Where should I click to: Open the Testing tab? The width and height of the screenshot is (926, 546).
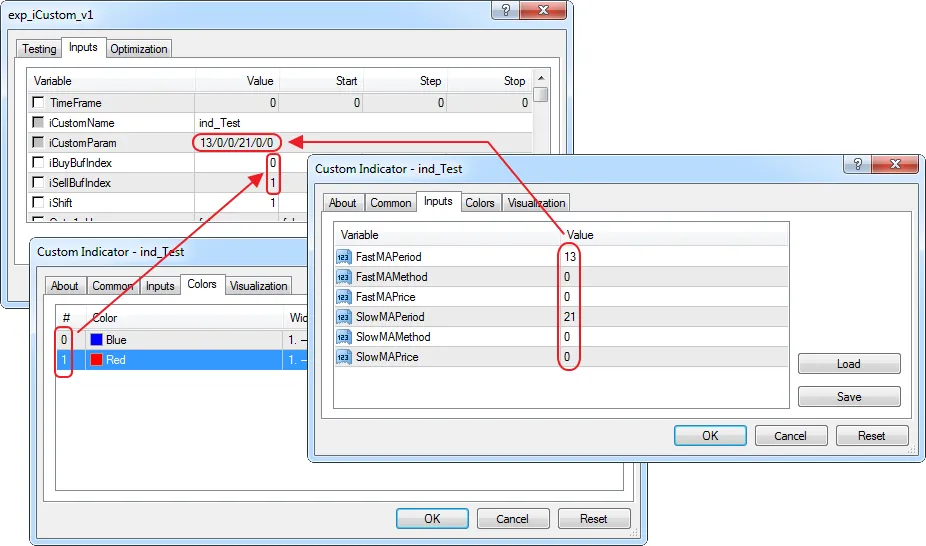39,49
